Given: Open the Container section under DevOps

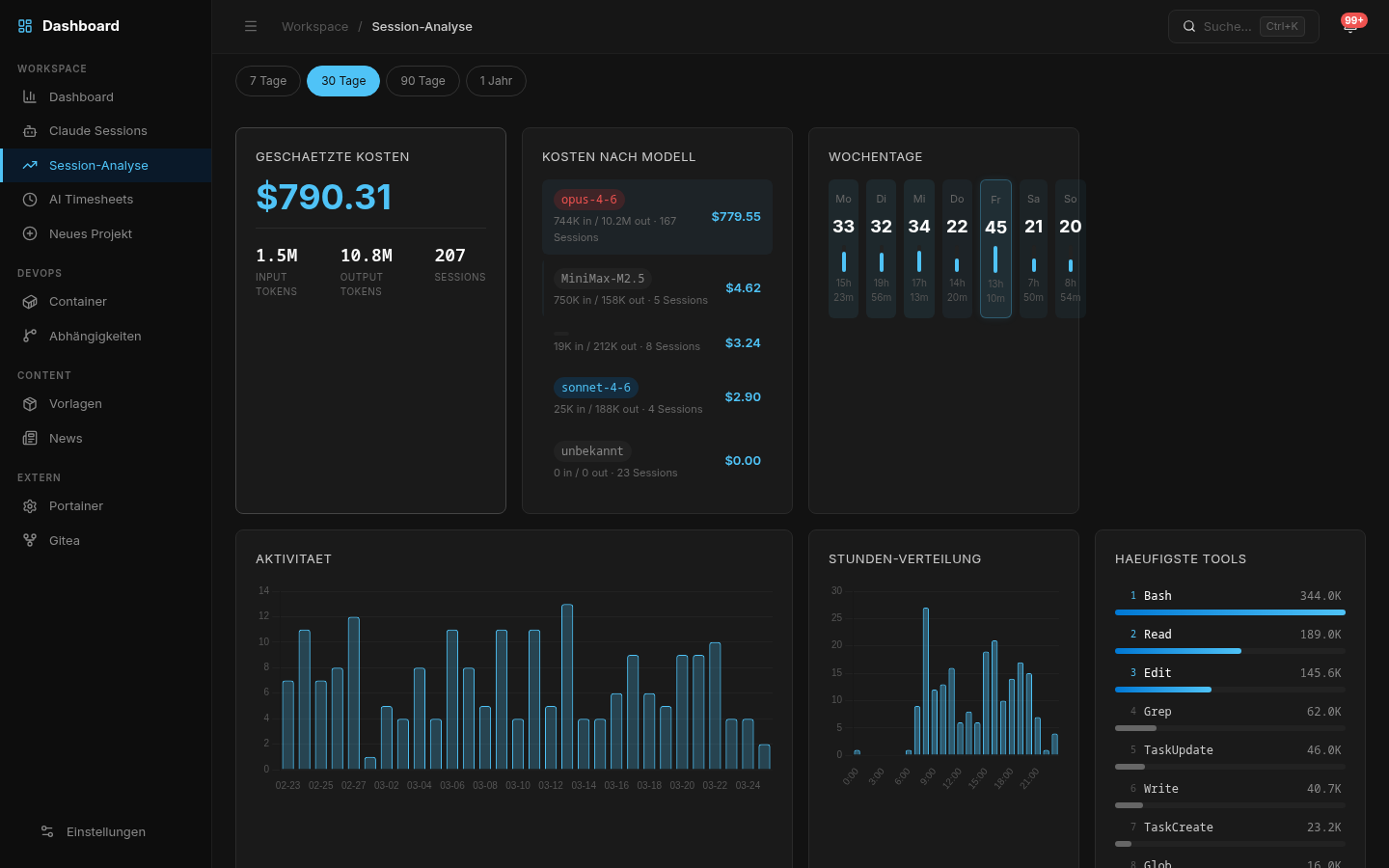Looking at the screenshot, I should click(77, 302).
